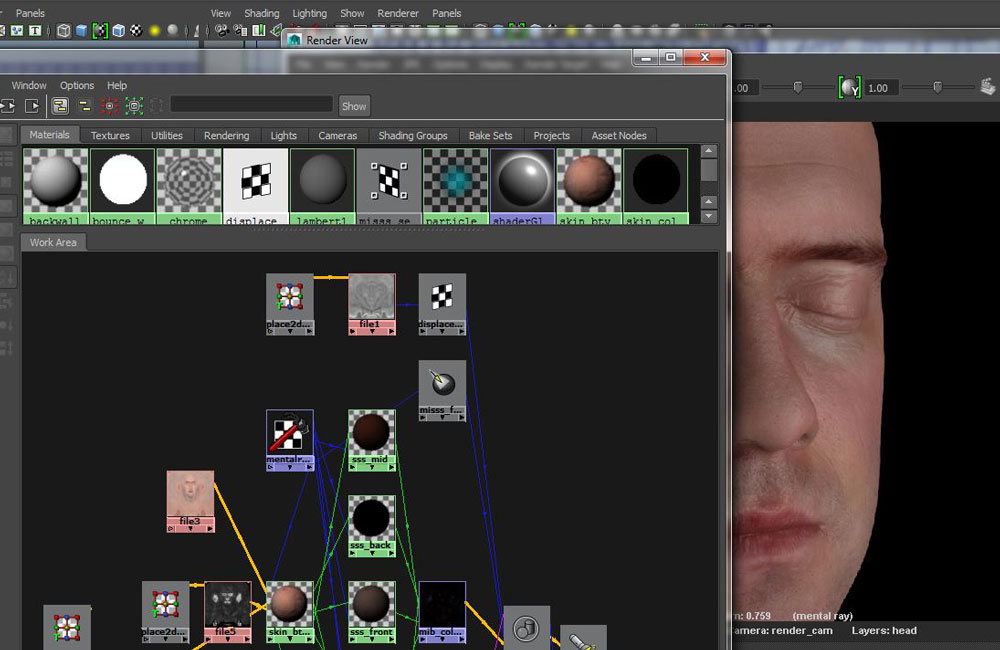
Task: Switch to the Utilities tab
Action: 166,135
